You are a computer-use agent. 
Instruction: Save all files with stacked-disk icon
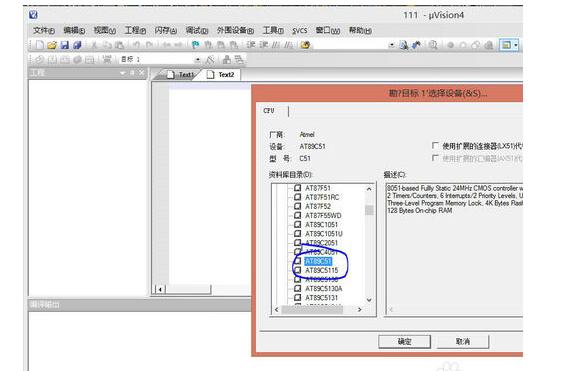77,45
